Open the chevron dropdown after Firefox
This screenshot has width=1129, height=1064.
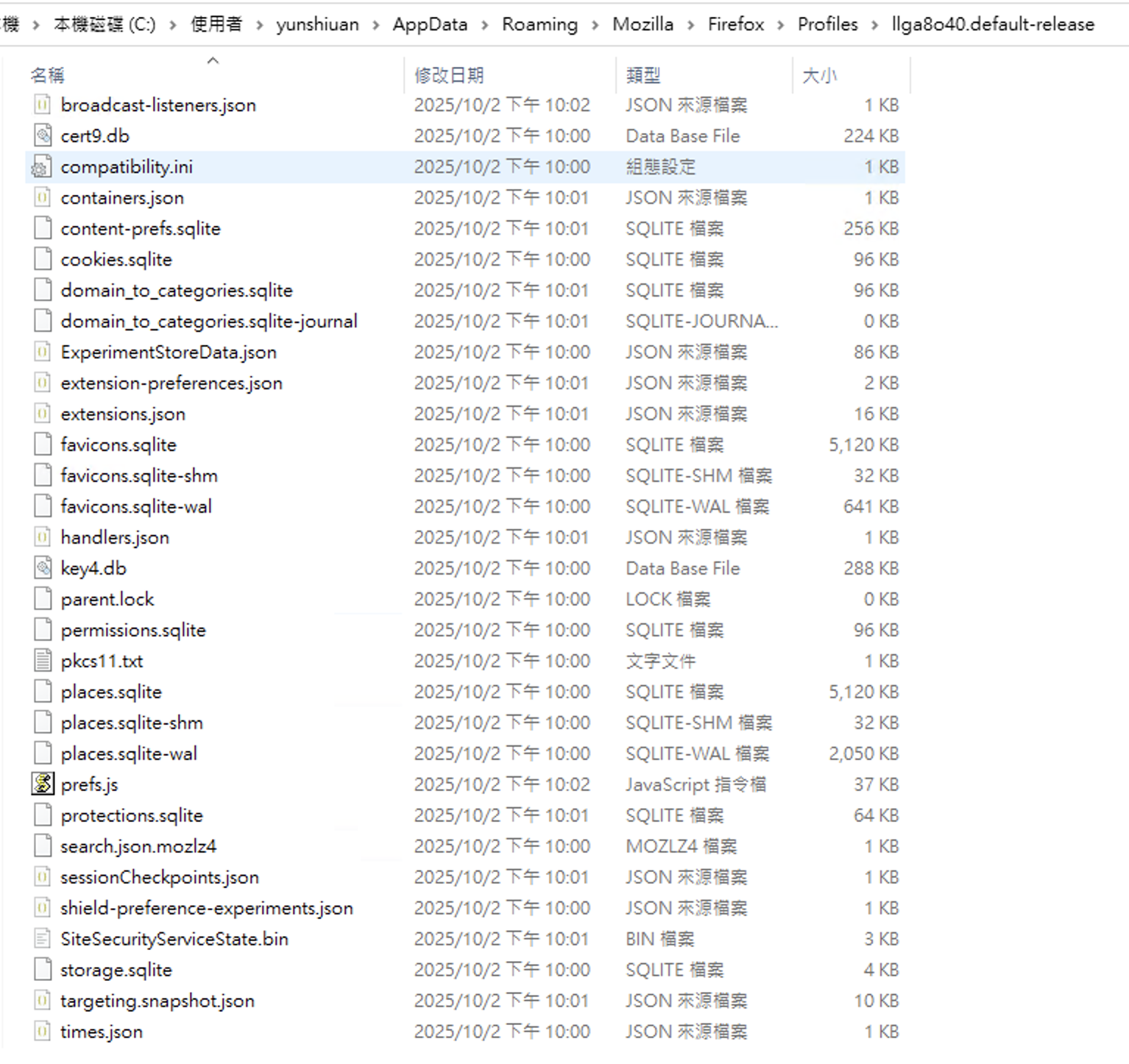781,25
